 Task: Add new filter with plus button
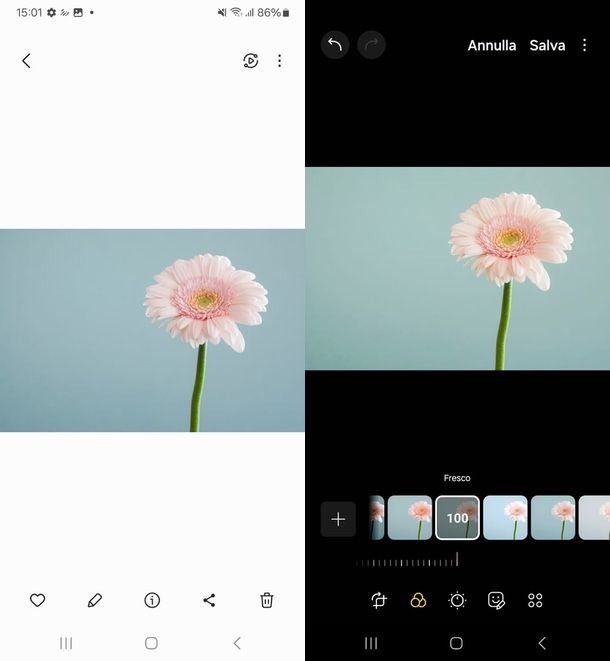338,519
